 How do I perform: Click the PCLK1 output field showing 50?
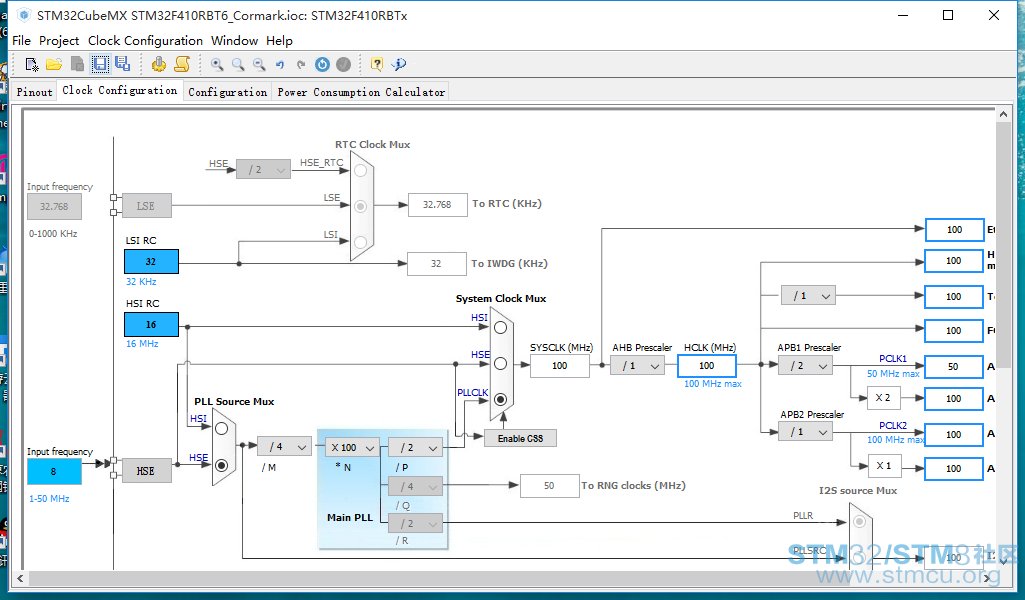954,367
